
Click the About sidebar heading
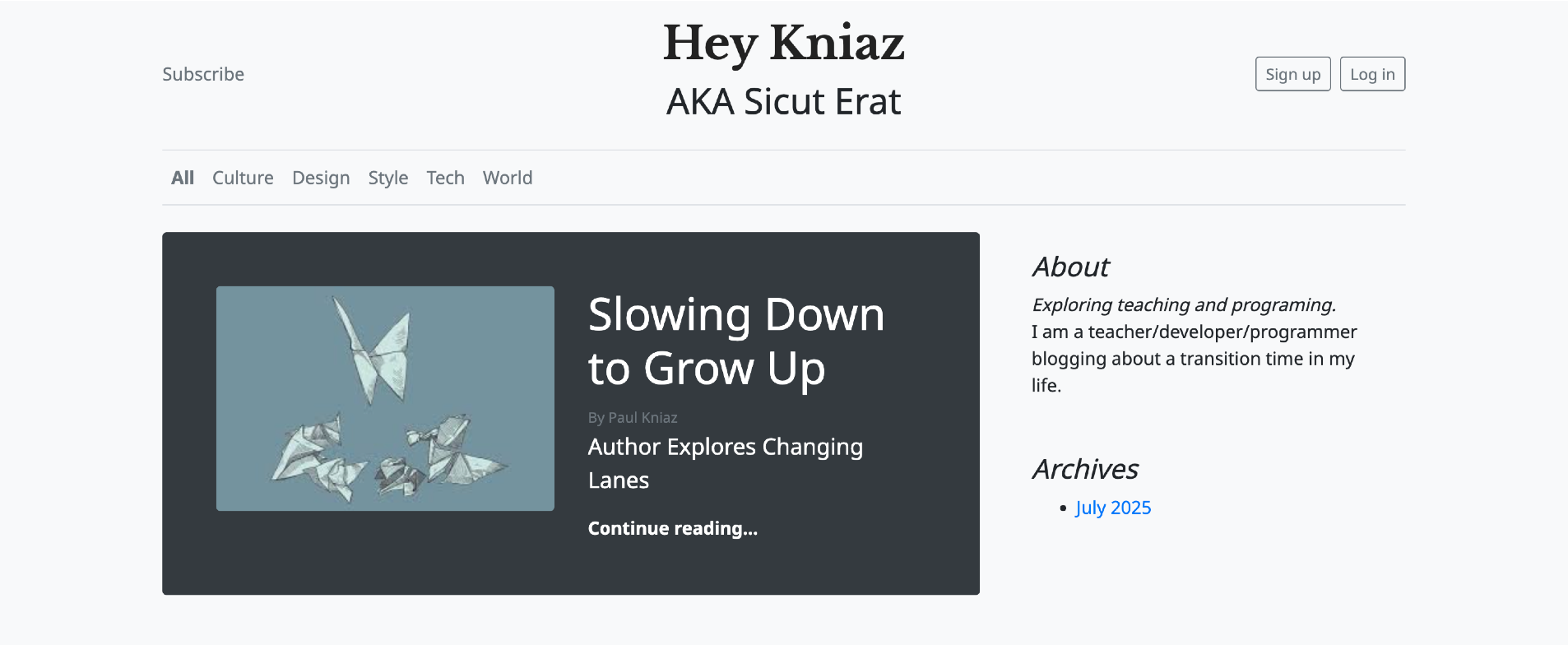click(1070, 267)
